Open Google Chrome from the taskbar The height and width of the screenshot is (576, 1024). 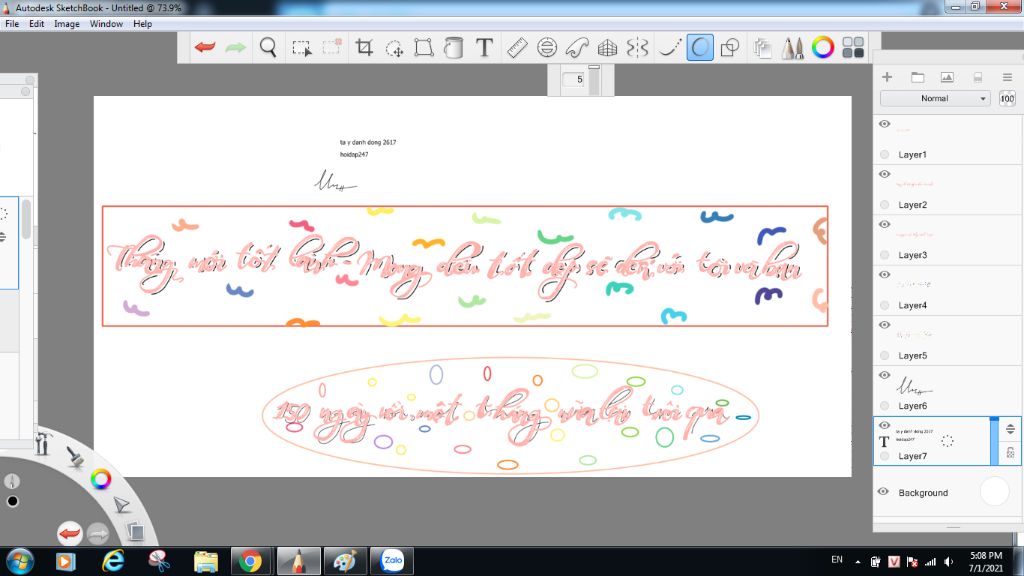click(x=250, y=561)
